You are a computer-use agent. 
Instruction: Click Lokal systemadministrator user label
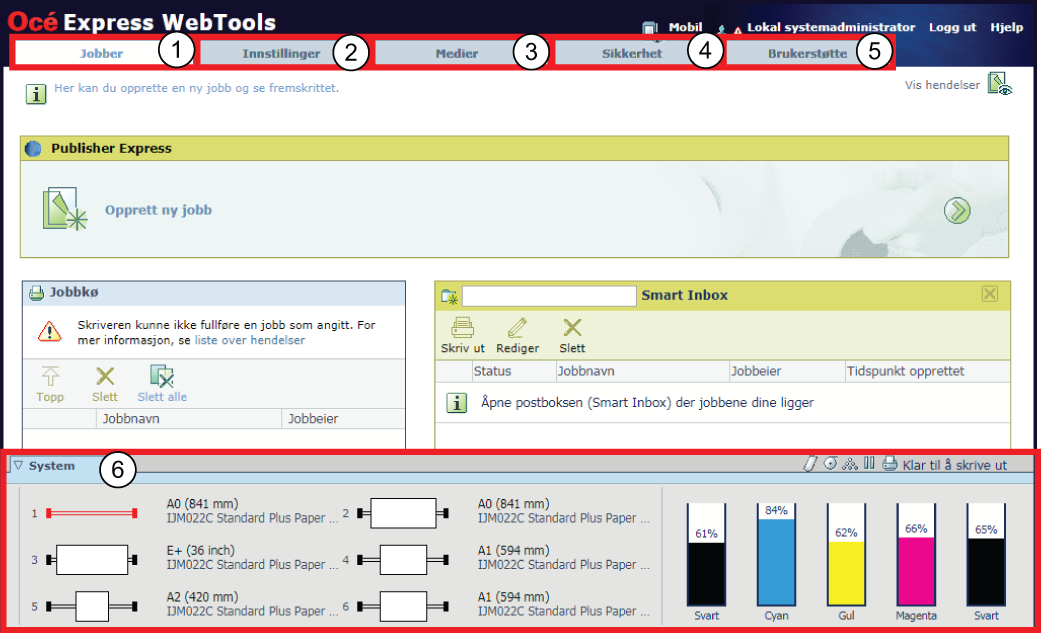[831, 27]
